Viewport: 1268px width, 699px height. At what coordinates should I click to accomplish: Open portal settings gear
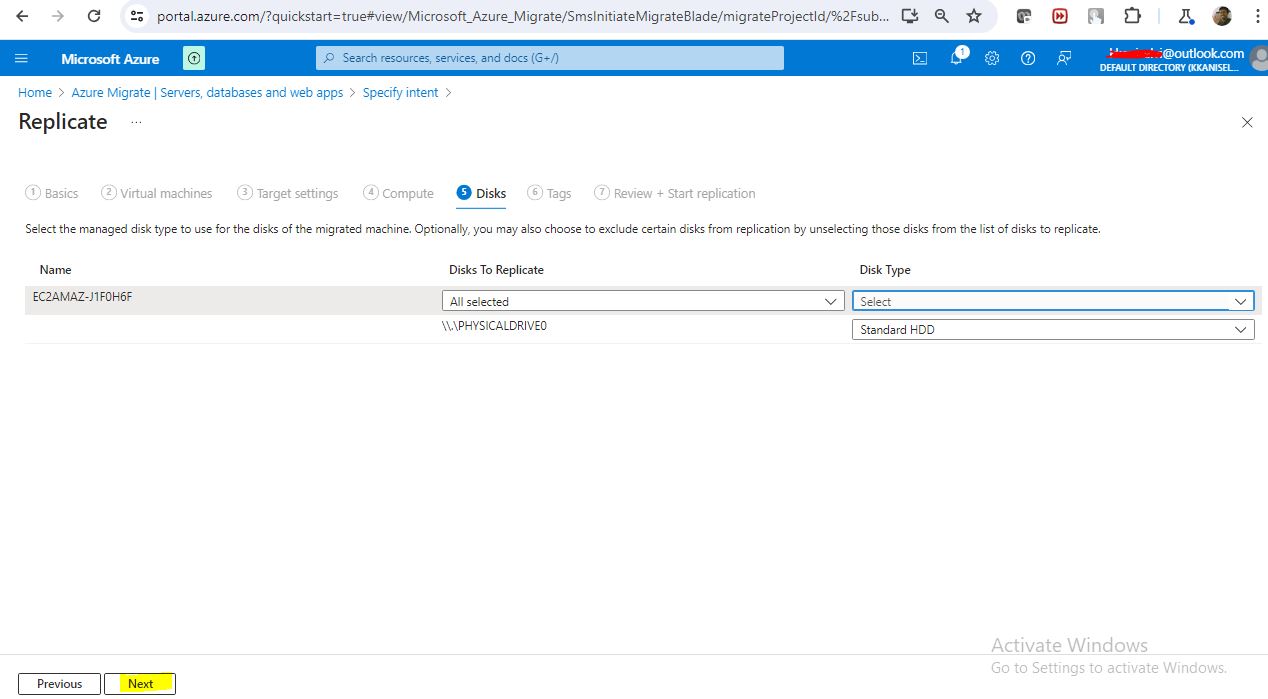point(992,59)
